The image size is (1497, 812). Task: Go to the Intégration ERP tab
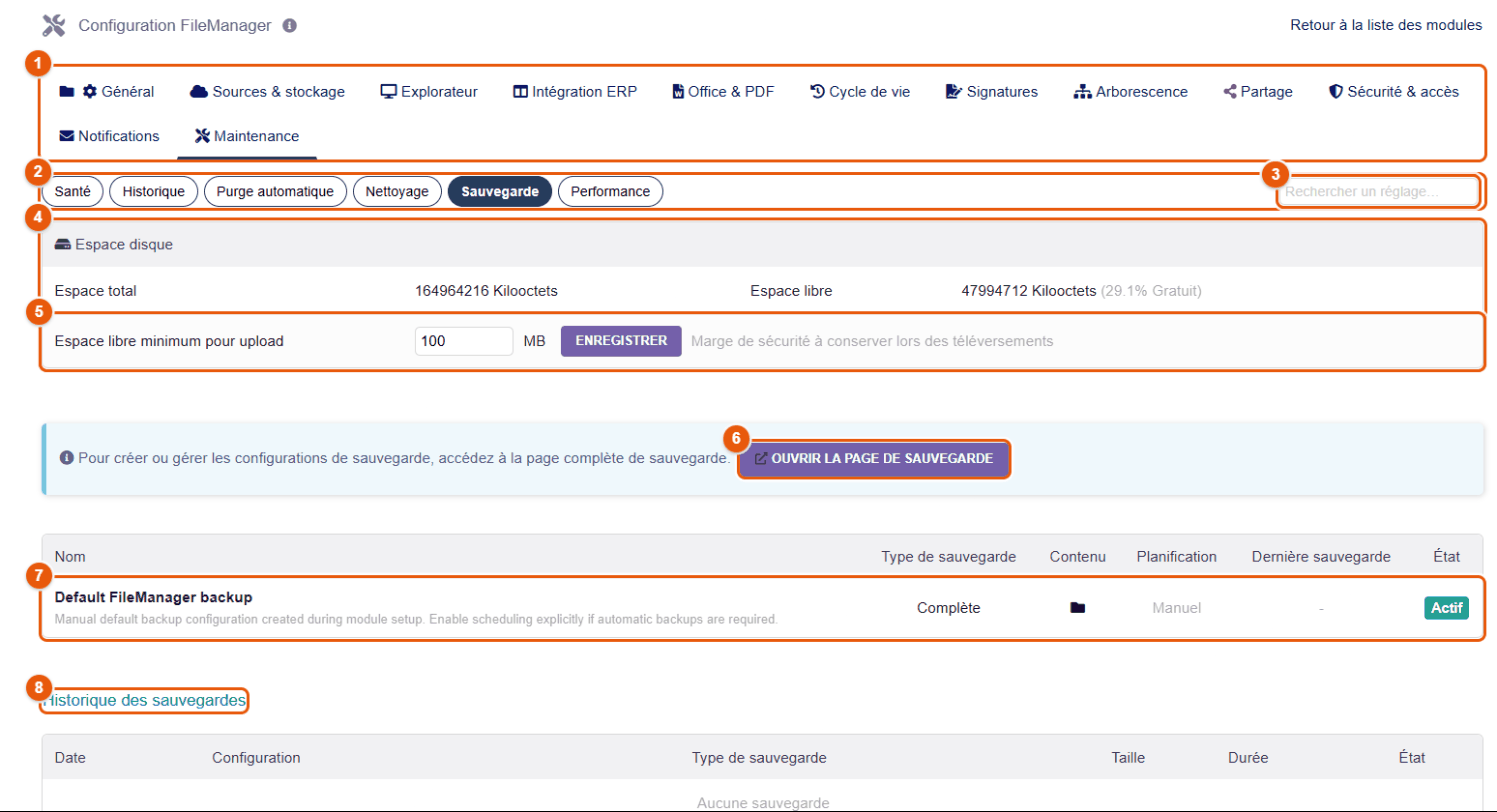[x=575, y=92]
